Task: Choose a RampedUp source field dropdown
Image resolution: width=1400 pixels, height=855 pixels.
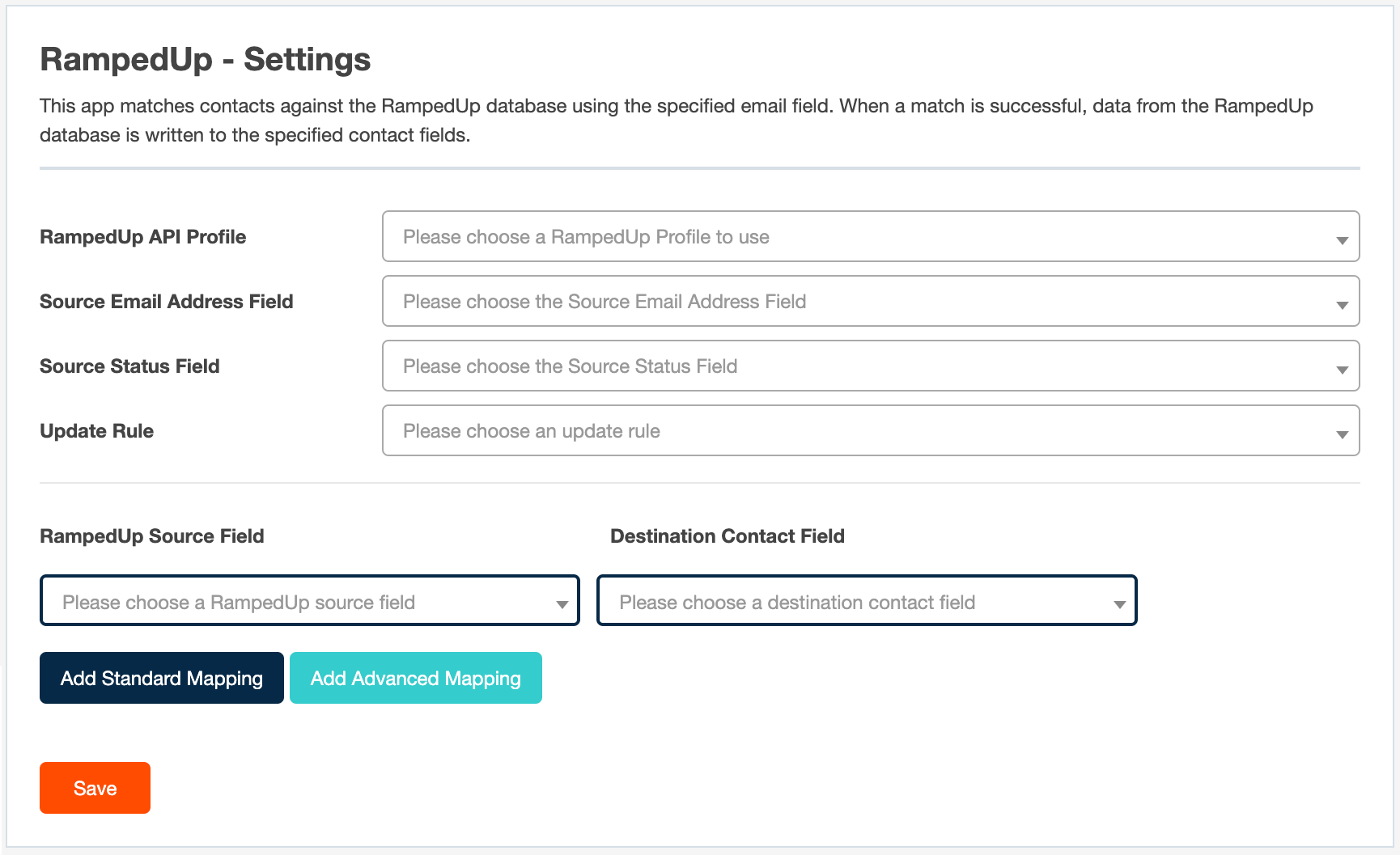Action: (310, 600)
